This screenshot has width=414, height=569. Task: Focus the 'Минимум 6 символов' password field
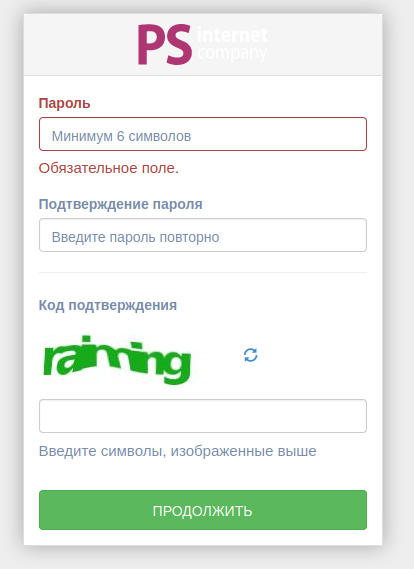tap(203, 134)
